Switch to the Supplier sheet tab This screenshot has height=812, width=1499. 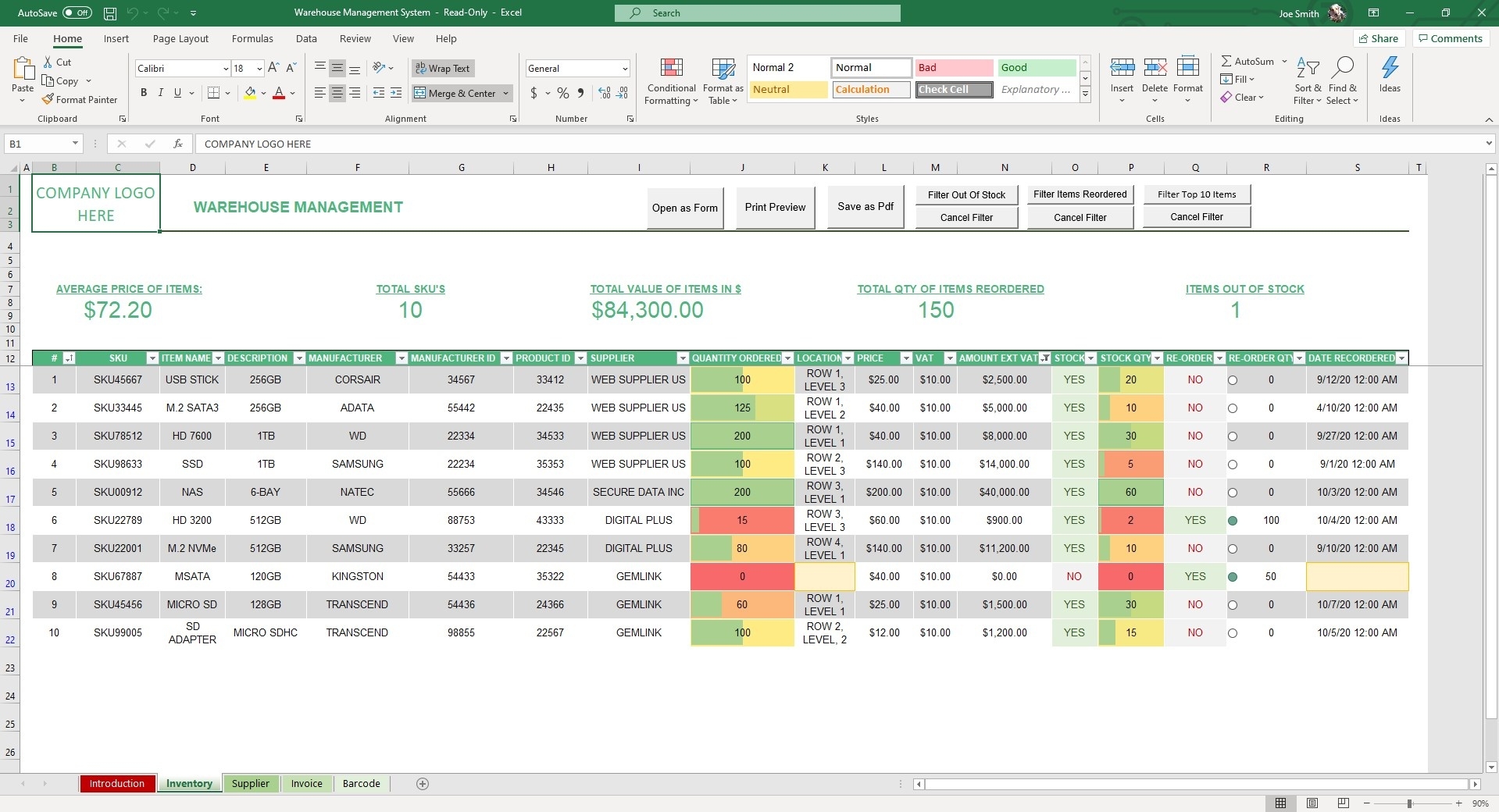[x=250, y=783]
